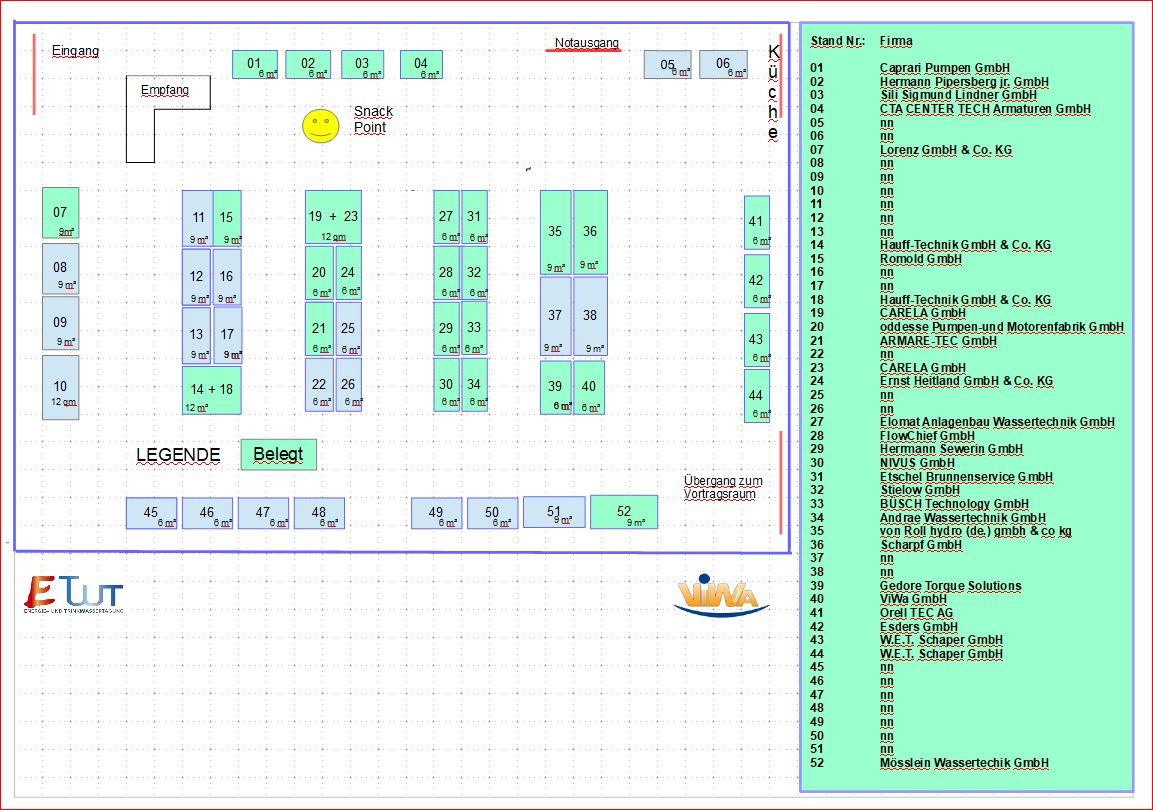Image resolution: width=1153 pixels, height=810 pixels.
Task: Select booth 43 box
Action: coord(757,340)
